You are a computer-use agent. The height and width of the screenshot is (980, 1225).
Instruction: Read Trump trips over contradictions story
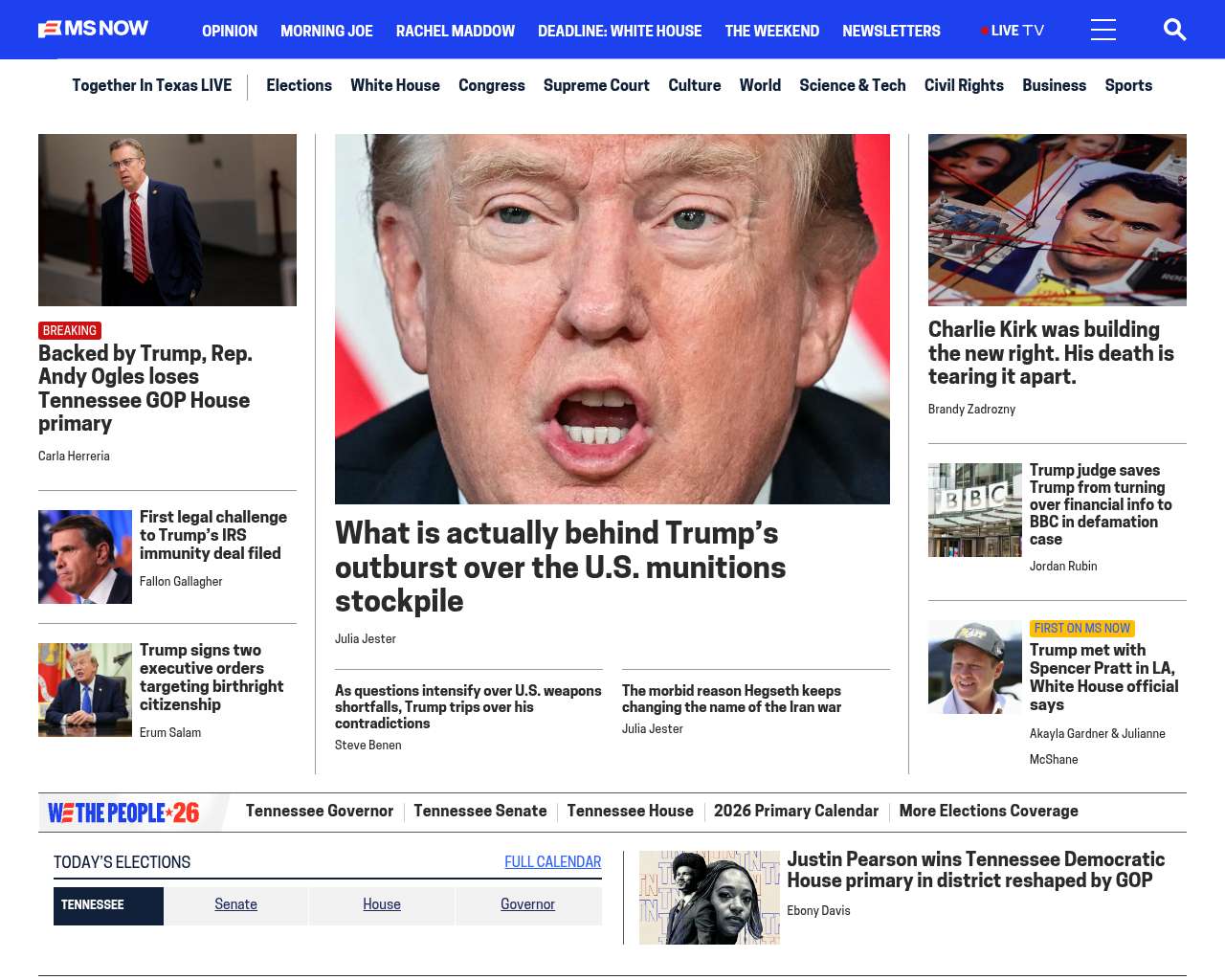click(468, 707)
